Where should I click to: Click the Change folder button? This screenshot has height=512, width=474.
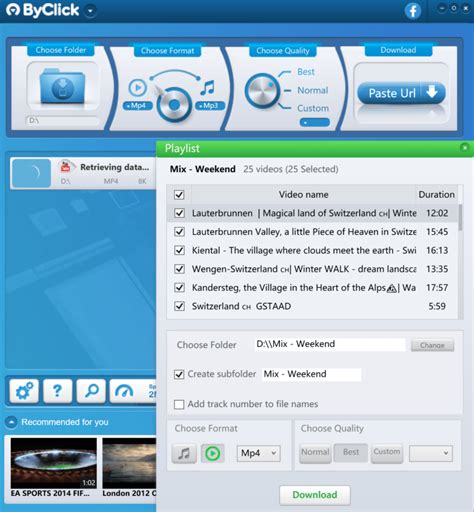point(432,345)
